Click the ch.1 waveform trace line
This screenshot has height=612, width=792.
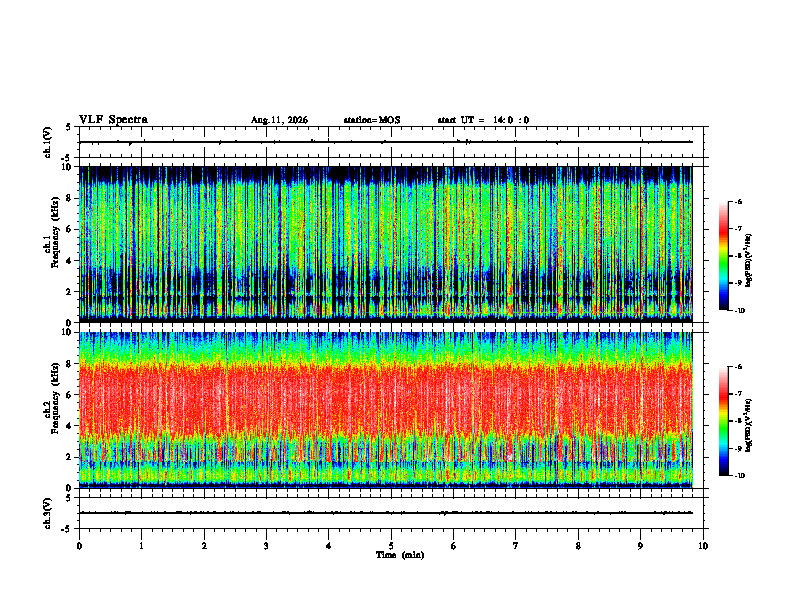(386, 142)
